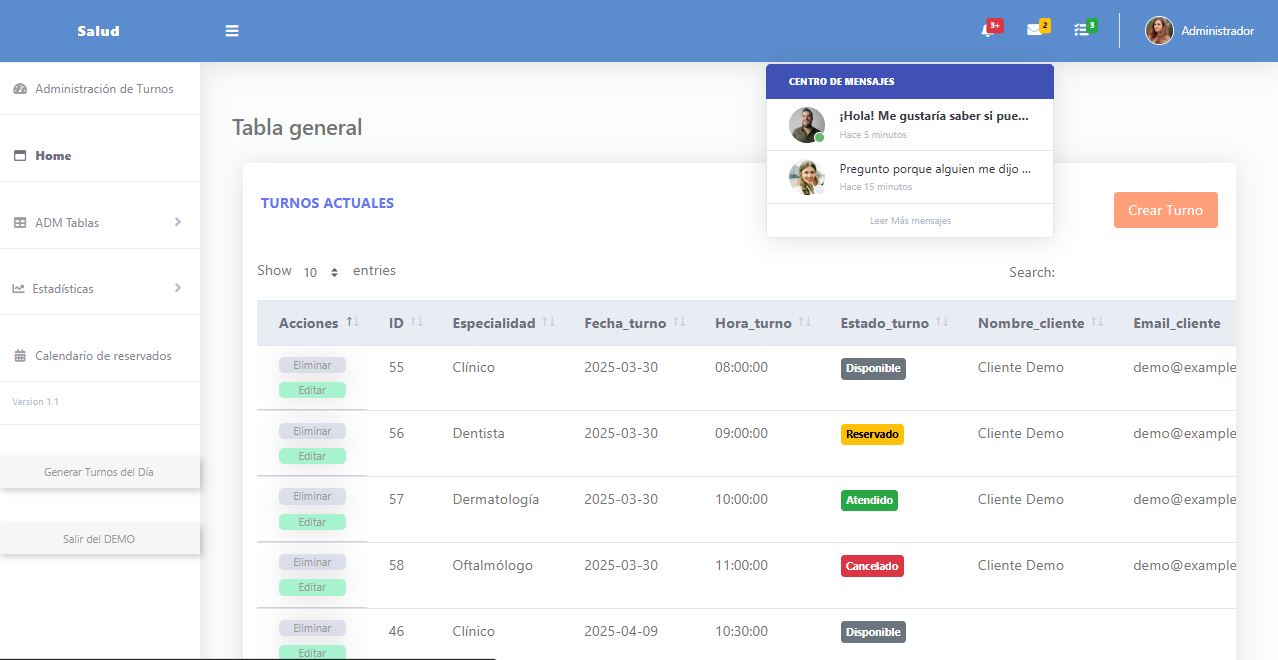Screen dimensions: 1278x660
Task: Open the Show entries count dropdown
Action: pyautogui.click(x=321, y=272)
